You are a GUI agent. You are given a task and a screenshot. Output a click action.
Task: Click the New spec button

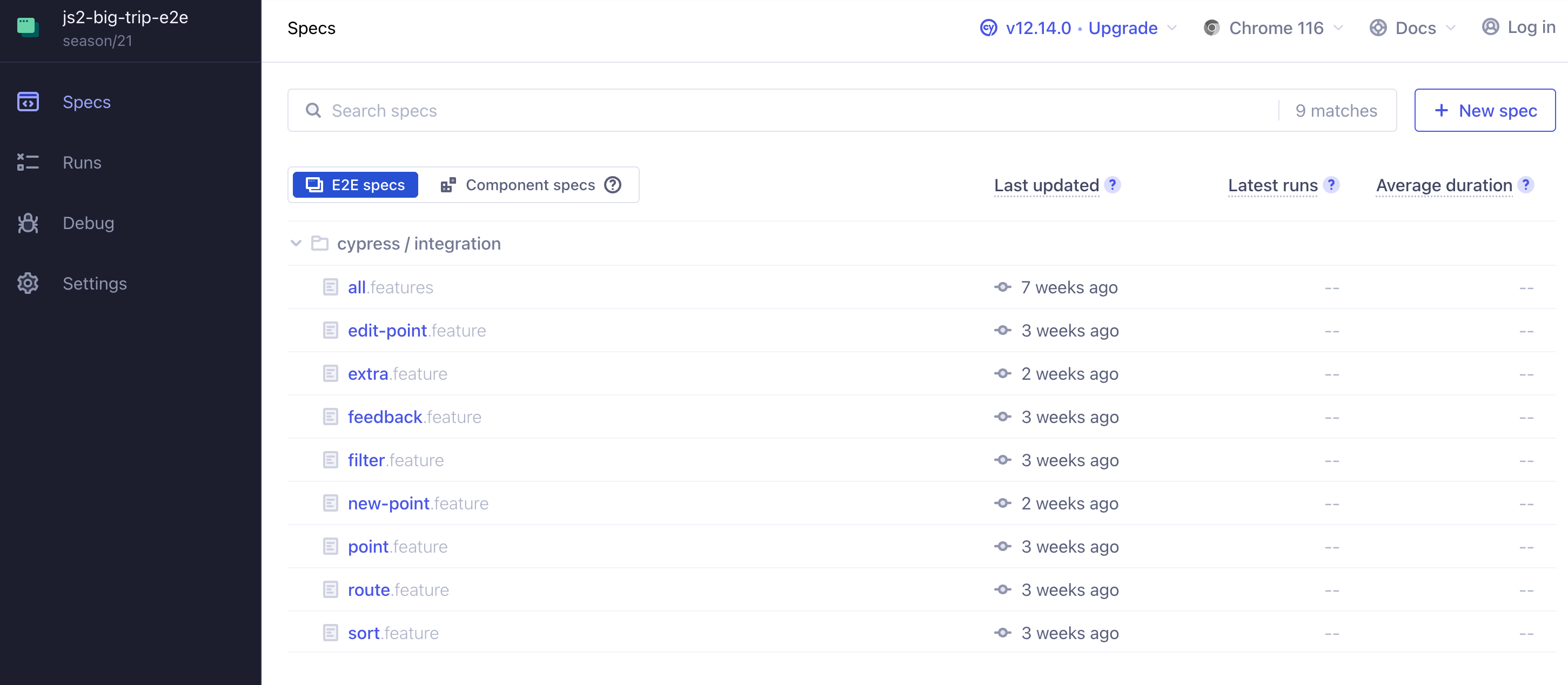(1485, 110)
